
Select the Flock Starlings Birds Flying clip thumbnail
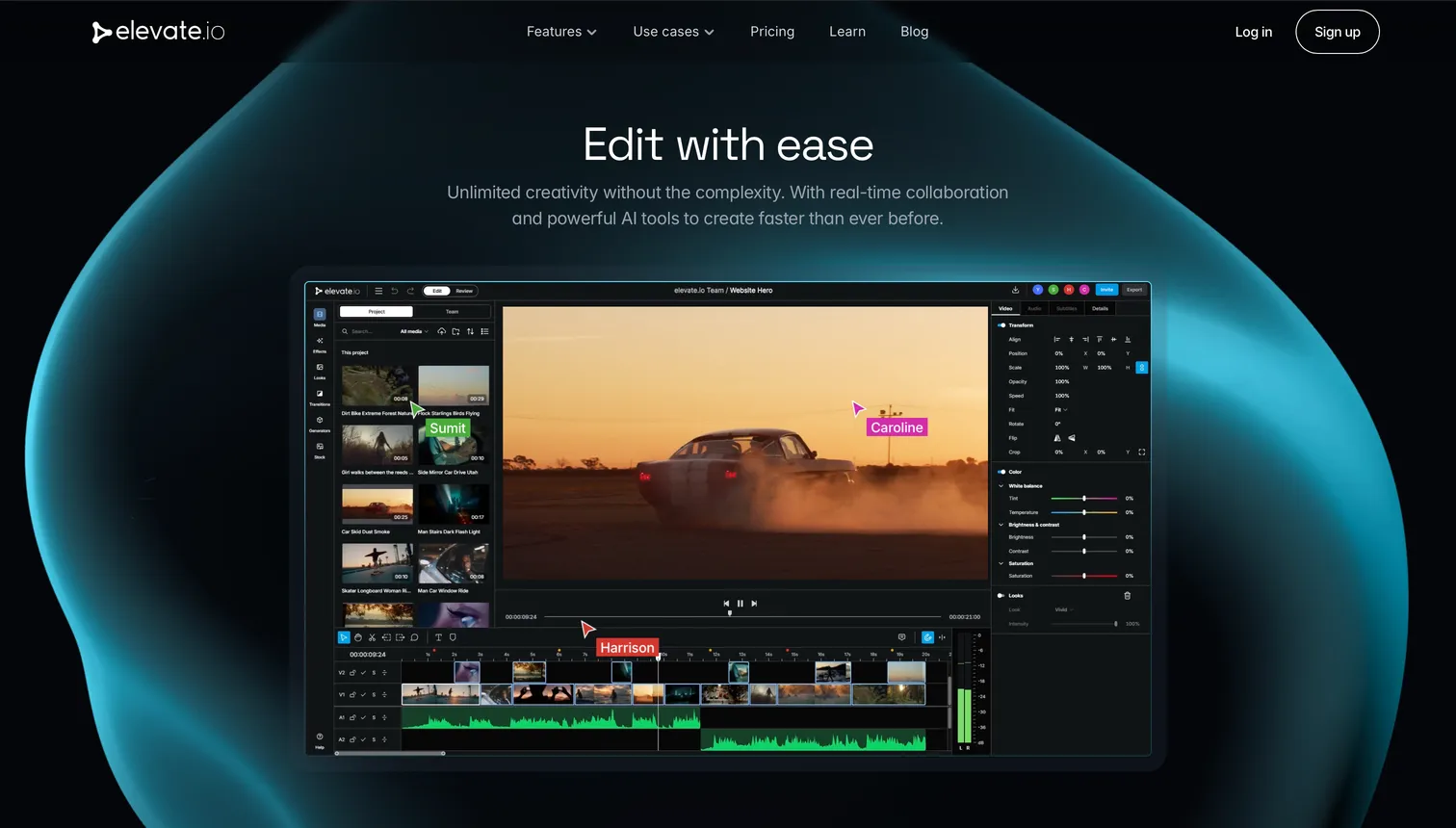click(x=454, y=383)
